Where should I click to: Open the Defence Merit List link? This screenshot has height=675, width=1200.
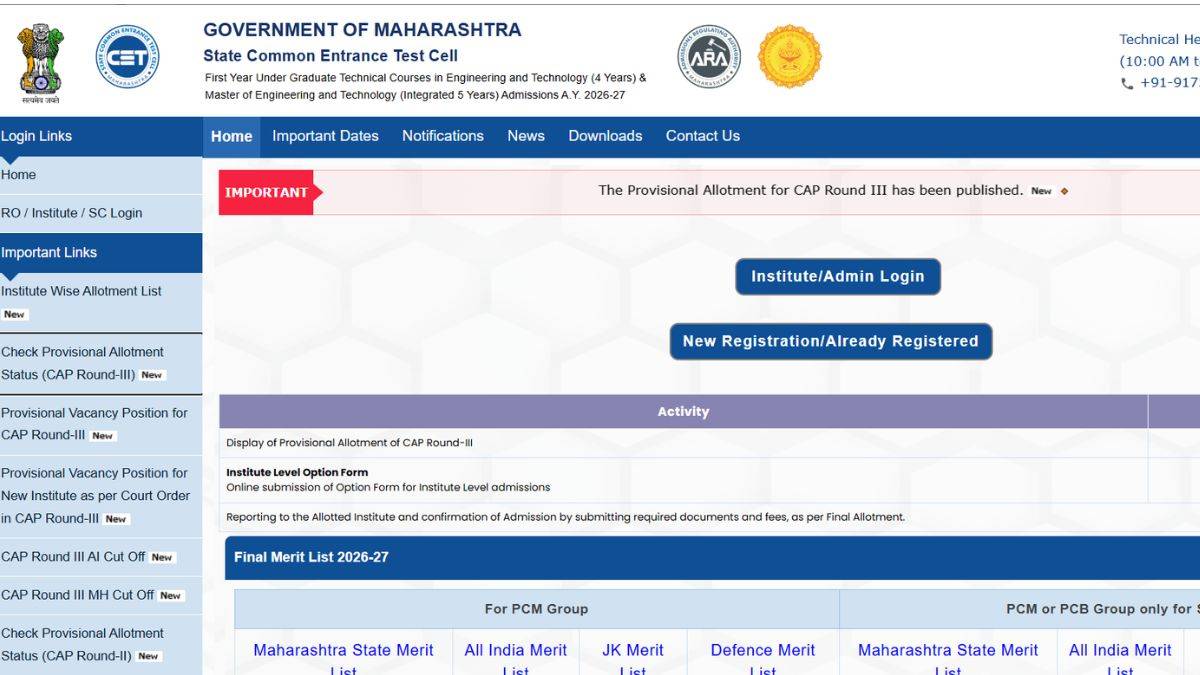pyautogui.click(x=763, y=659)
